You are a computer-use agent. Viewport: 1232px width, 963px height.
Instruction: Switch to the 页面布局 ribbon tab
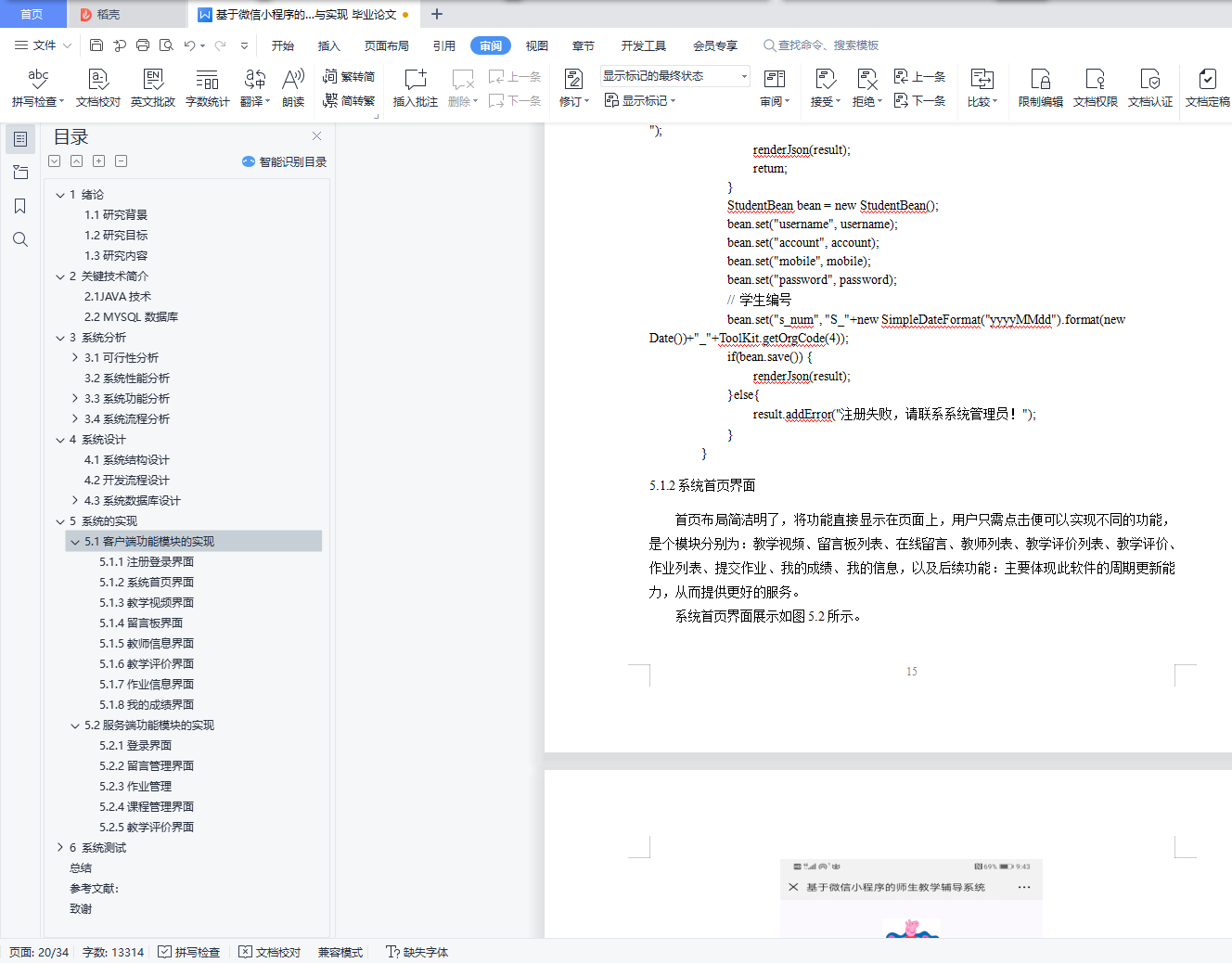click(387, 45)
